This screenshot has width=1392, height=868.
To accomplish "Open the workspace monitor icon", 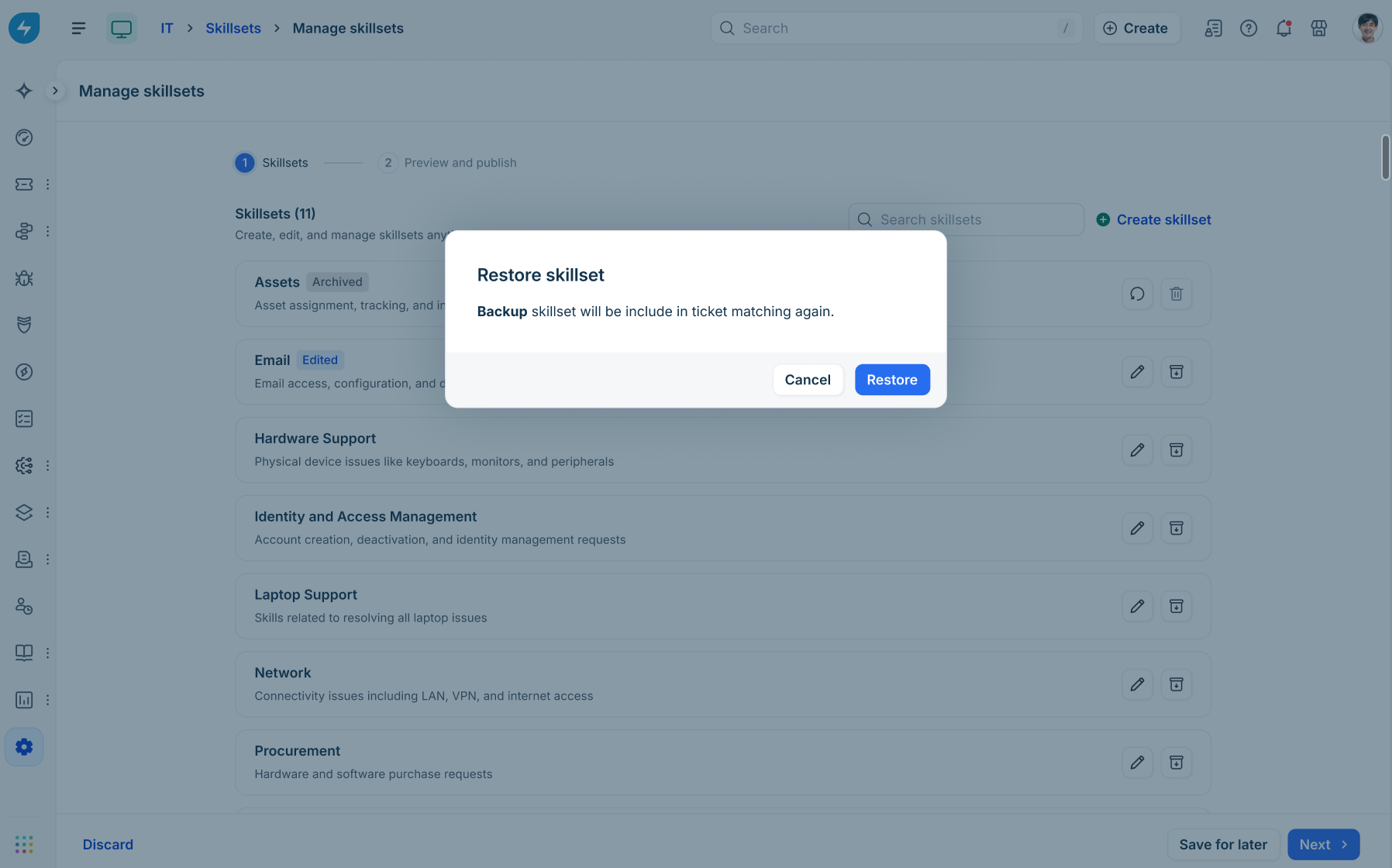I will click(122, 28).
